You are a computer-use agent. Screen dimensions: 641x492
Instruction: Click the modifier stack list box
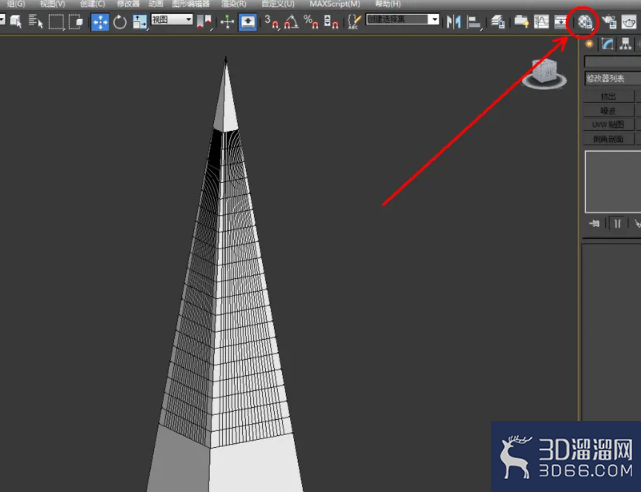coord(613,182)
